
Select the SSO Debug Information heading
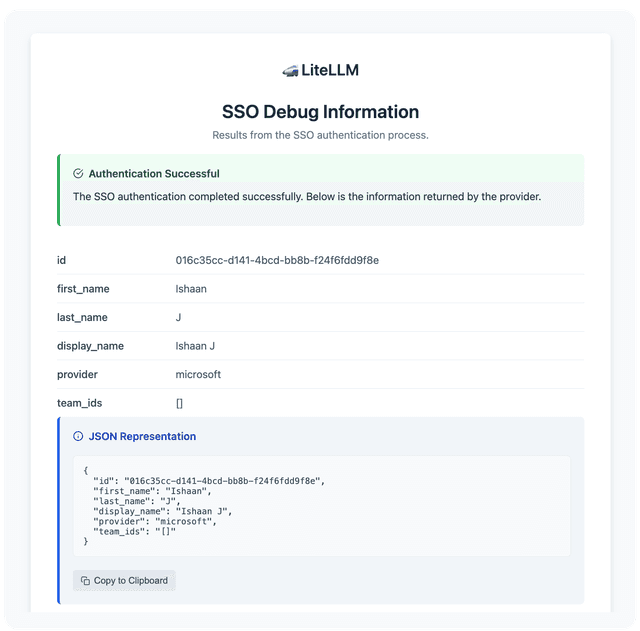click(x=320, y=112)
